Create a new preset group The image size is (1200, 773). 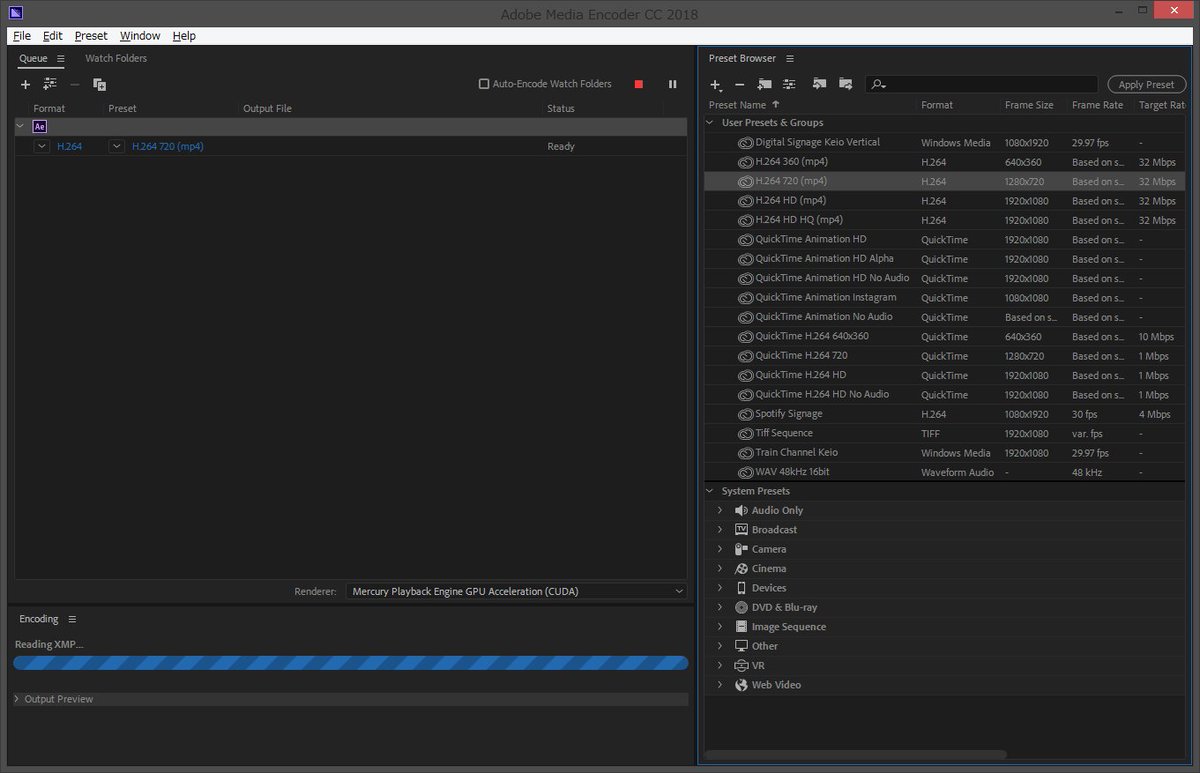point(765,85)
